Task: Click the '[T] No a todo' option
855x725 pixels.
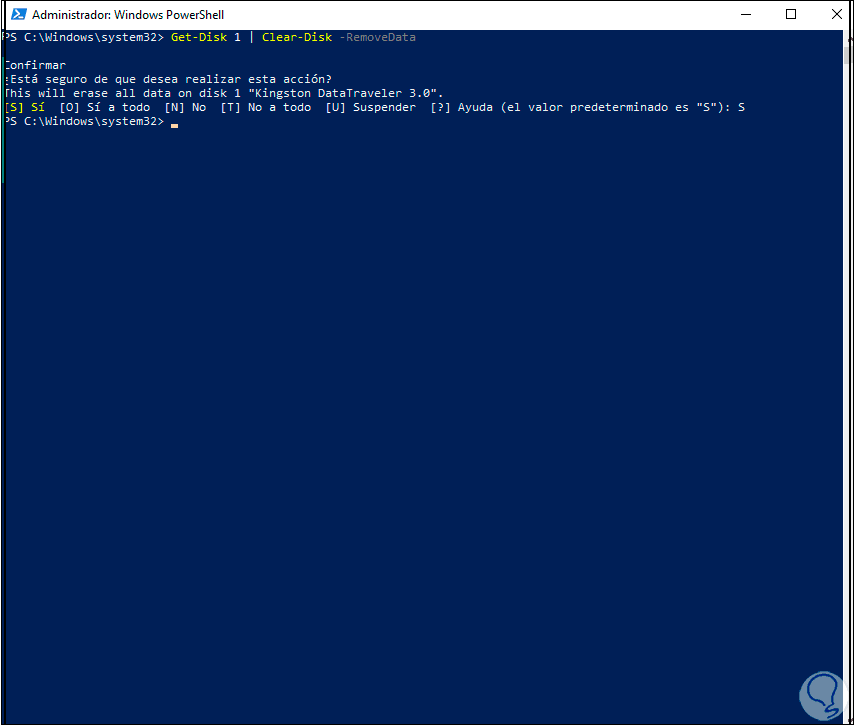Action: [x=265, y=107]
